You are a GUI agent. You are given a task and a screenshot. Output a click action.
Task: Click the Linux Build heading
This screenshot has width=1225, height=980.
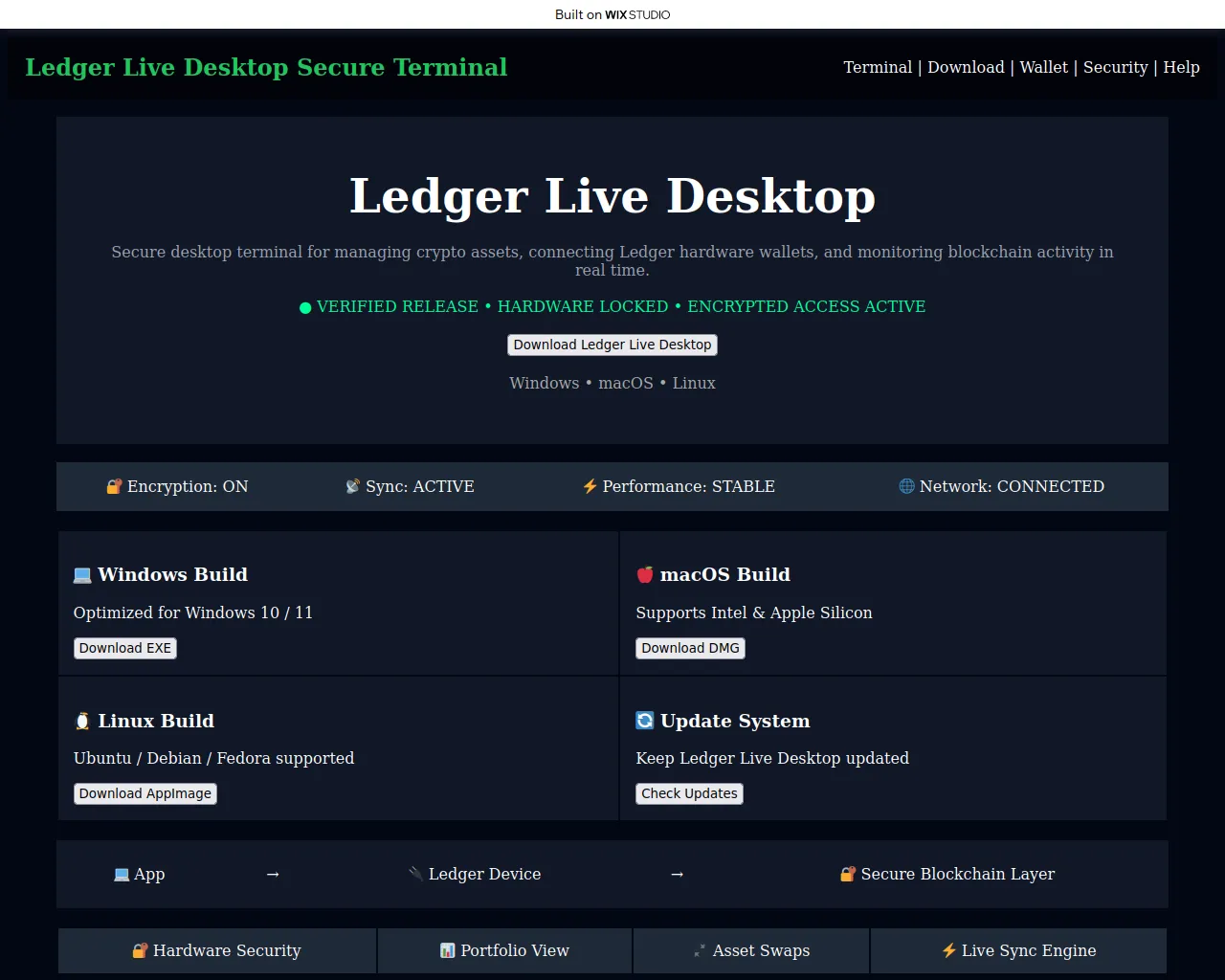click(x=156, y=721)
